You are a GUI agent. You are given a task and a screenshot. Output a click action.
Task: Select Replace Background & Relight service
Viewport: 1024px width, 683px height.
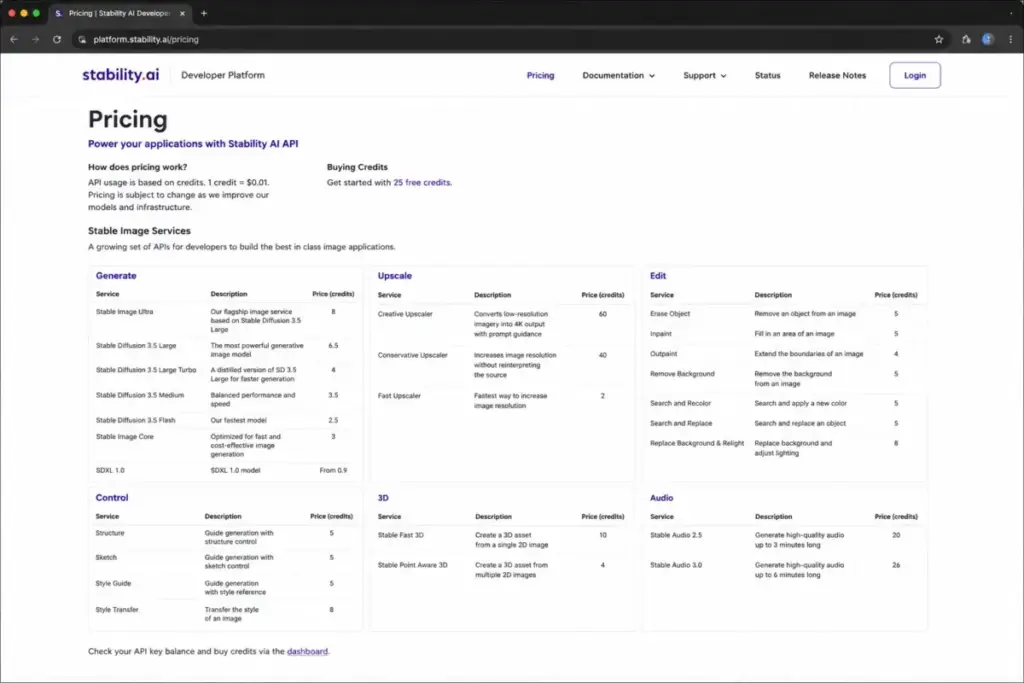(697, 443)
